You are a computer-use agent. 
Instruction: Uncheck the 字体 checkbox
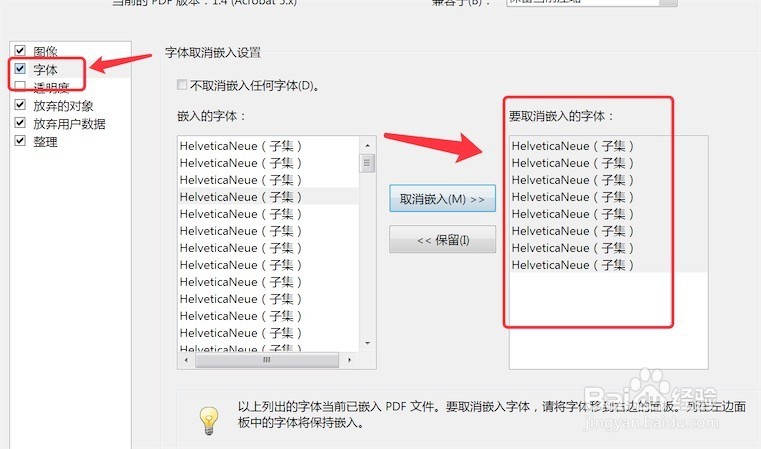pyautogui.click(x=20, y=68)
